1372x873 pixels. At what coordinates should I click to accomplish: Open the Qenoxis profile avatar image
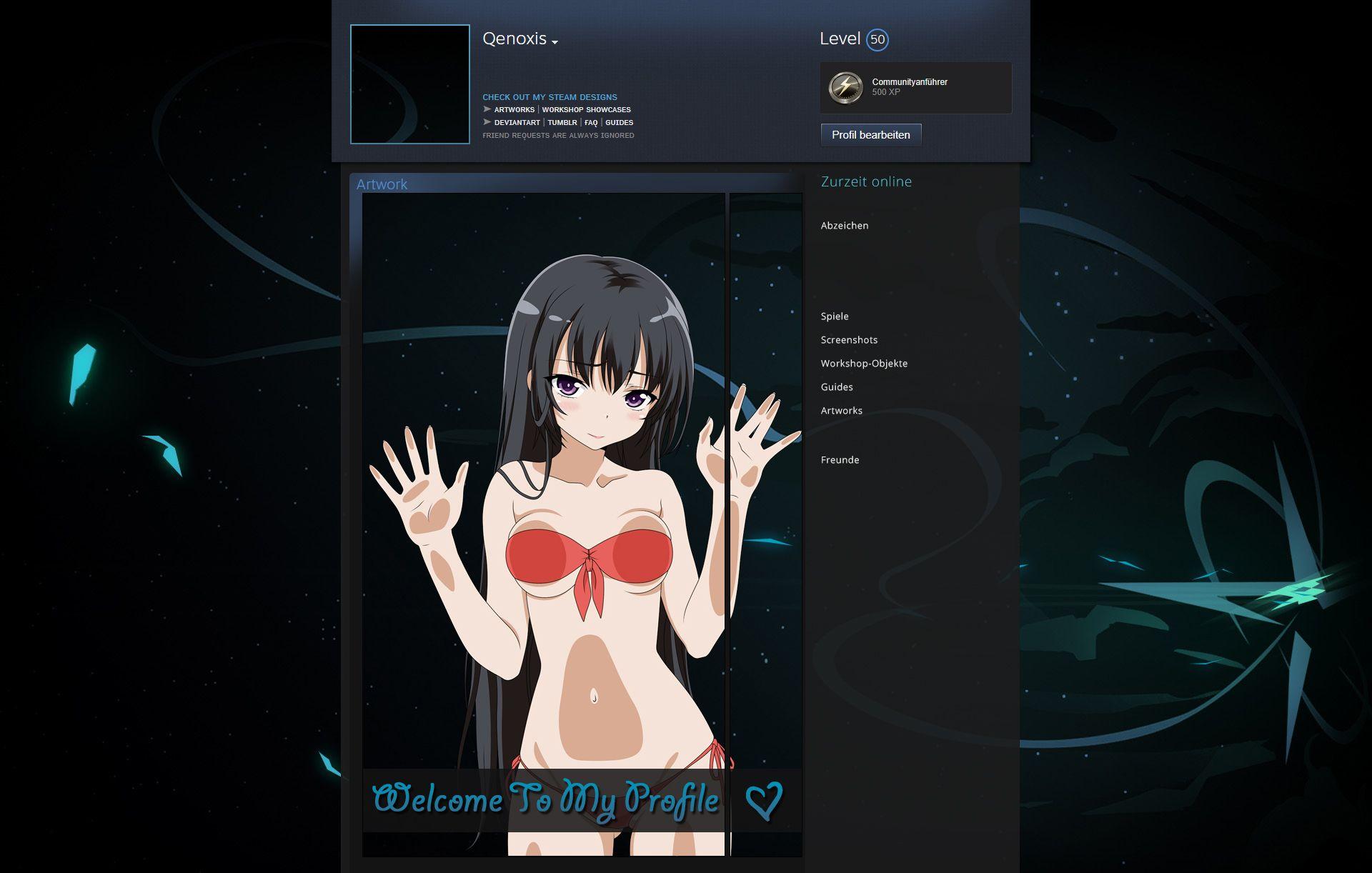click(x=409, y=84)
